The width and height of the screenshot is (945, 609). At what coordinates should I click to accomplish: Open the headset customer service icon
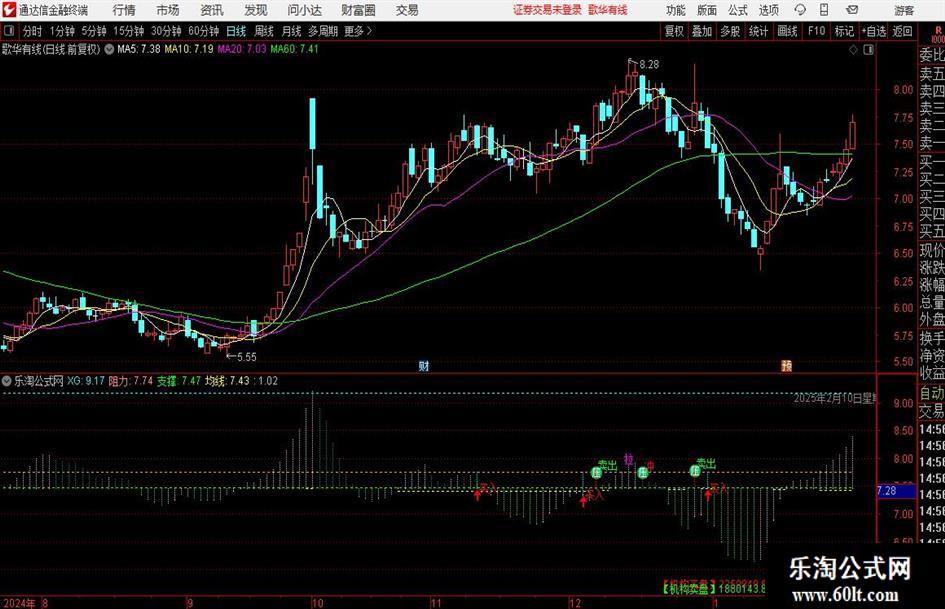[800, 10]
